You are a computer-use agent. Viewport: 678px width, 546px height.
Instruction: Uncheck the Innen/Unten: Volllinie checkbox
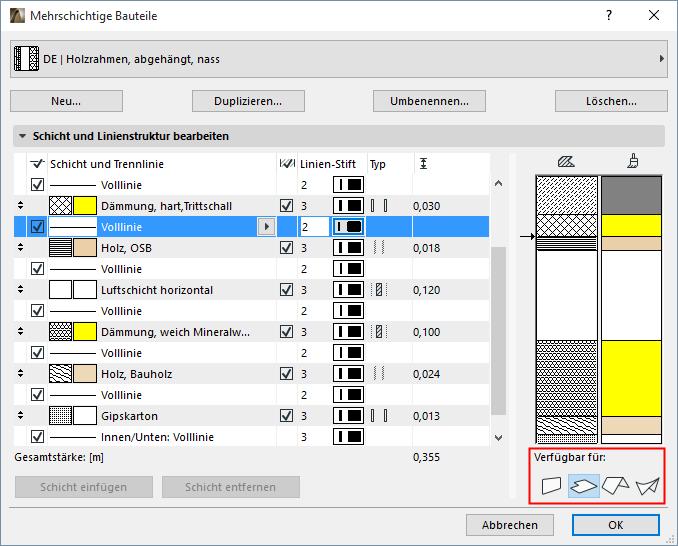point(38,437)
